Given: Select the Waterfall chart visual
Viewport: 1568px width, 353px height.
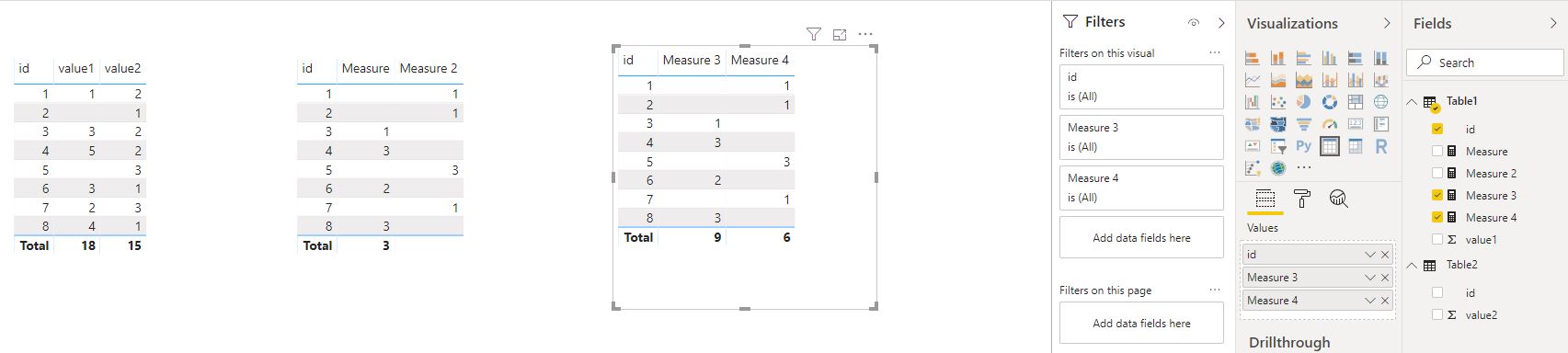Looking at the screenshot, I should tap(1253, 102).
